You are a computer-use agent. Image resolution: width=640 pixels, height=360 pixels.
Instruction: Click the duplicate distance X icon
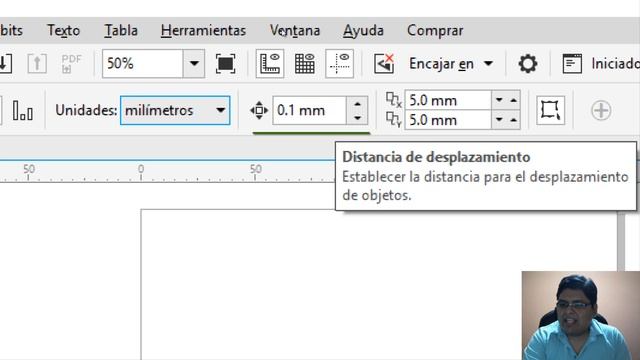(x=393, y=100)
